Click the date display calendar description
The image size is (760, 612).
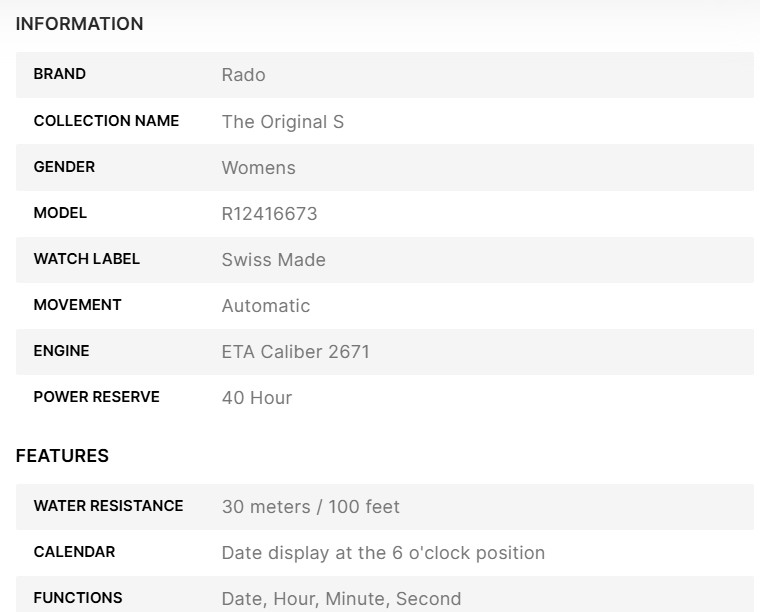tap(383, 553)
